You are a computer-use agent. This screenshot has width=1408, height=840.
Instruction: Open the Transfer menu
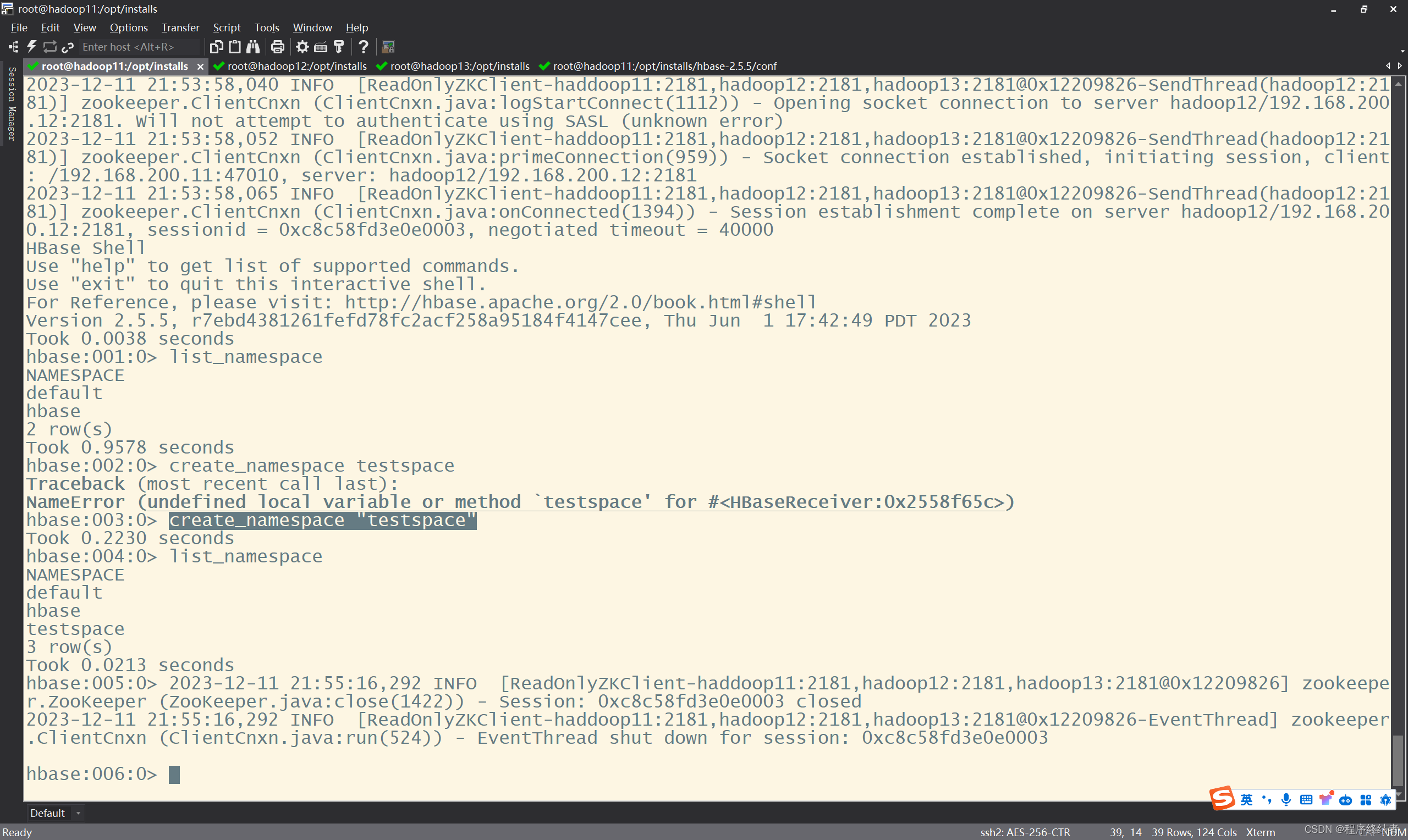point(180,27)
